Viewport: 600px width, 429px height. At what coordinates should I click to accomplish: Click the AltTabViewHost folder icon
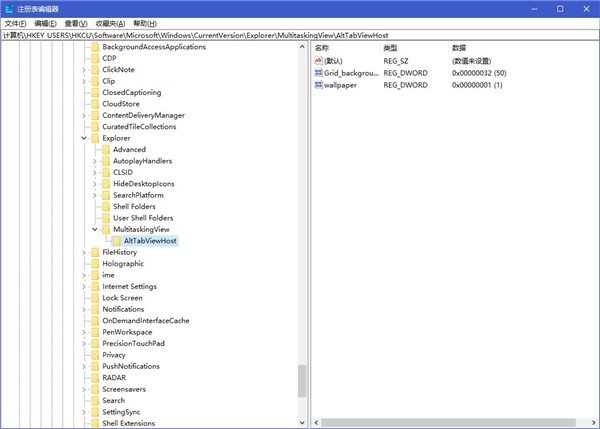pos(117,241)
